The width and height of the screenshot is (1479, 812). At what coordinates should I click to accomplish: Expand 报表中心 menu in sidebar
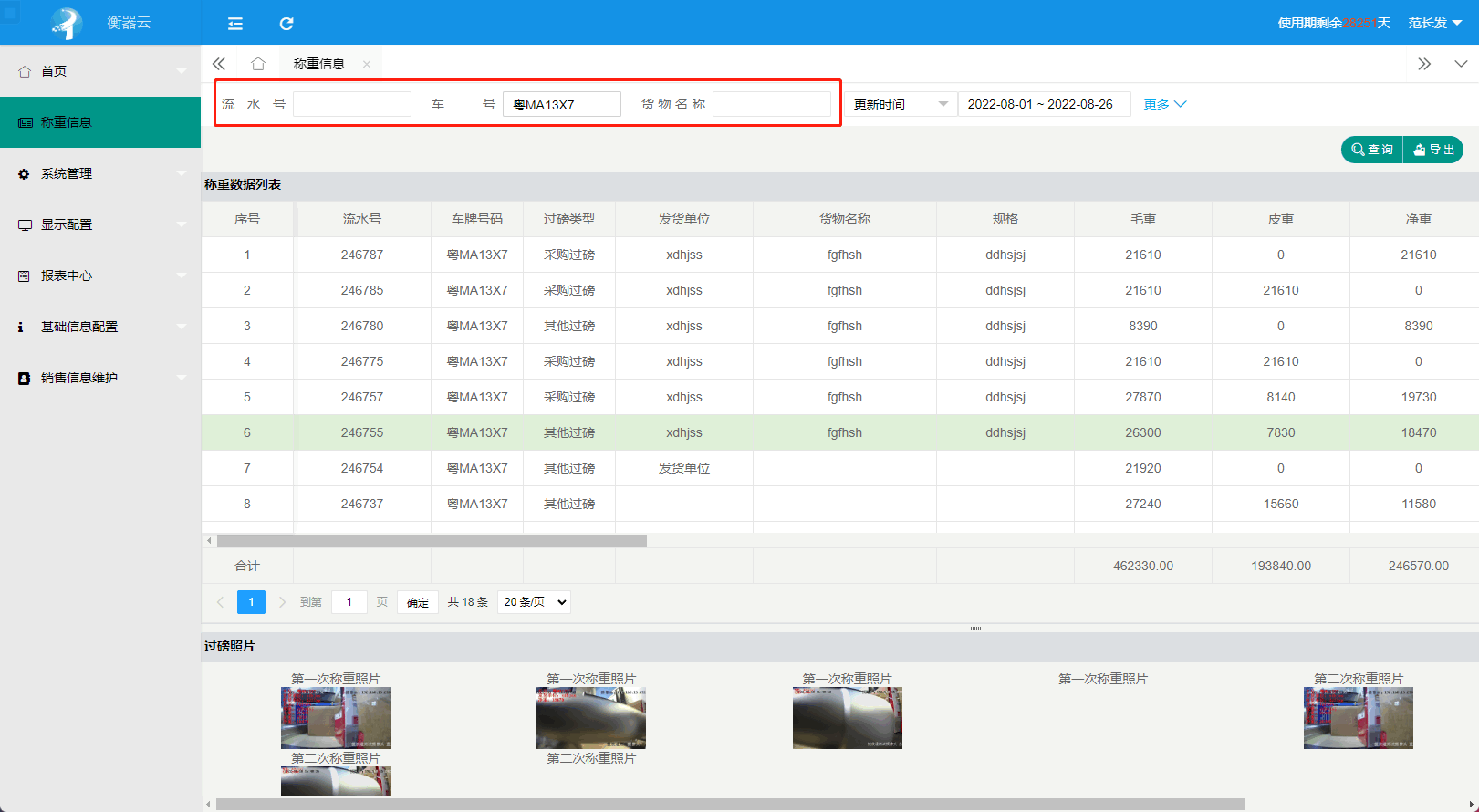click(100, 276)
